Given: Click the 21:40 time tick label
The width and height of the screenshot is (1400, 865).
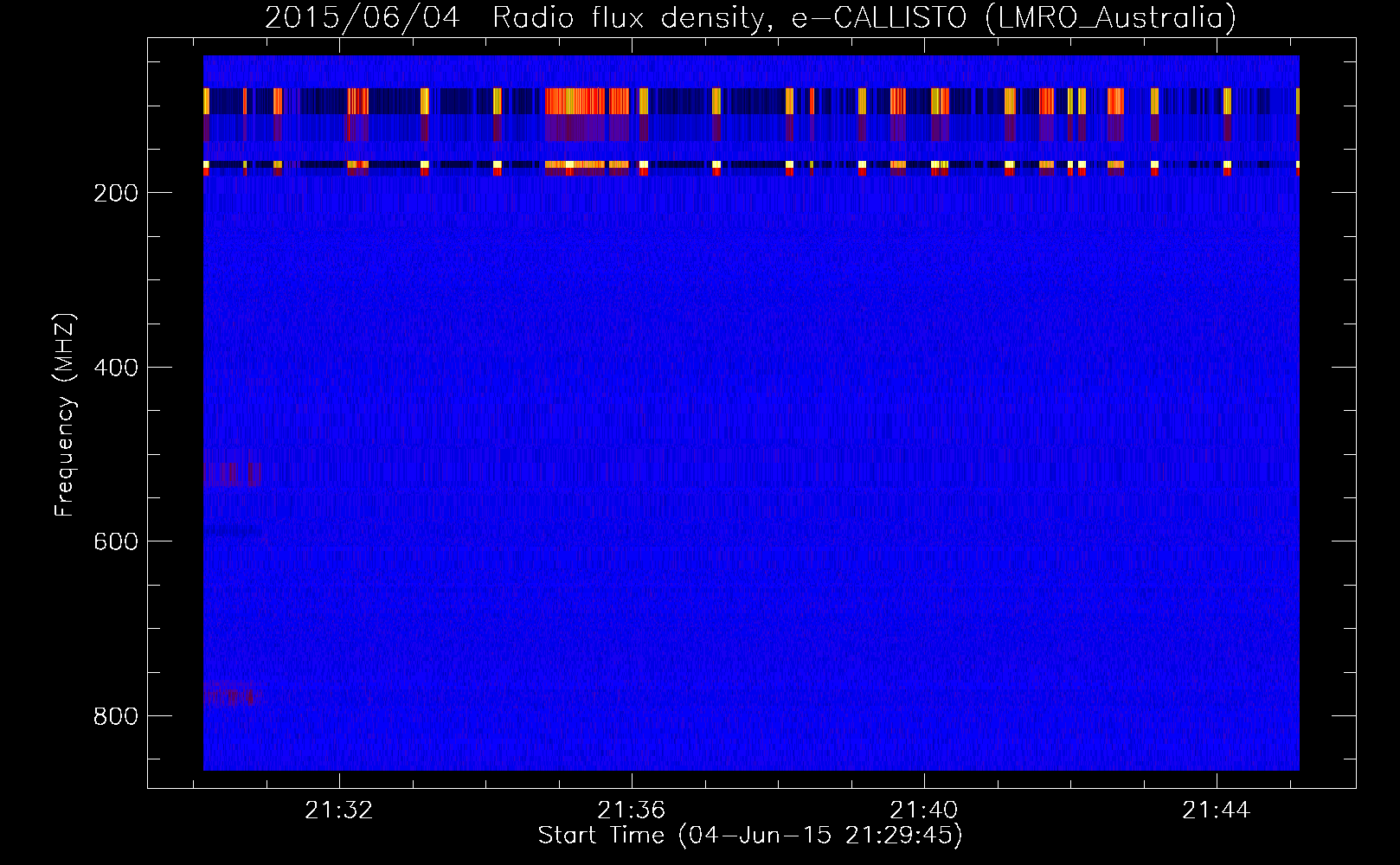Looking at the screenshot, I should (924, 811).
